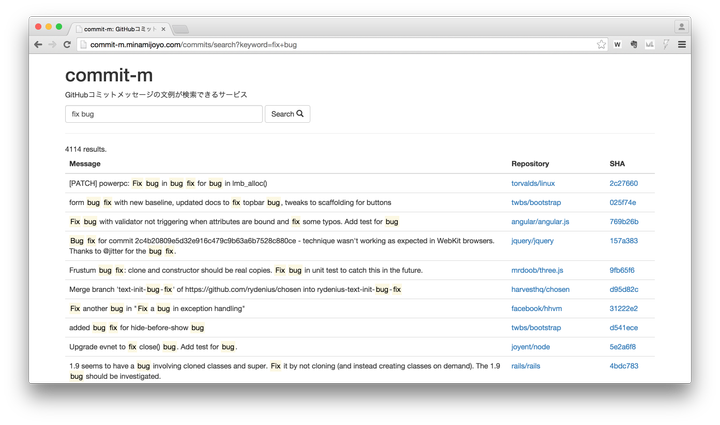The image size is (720, 425).
Task: Open the rails/rails repository link
Action: (526, 366)
